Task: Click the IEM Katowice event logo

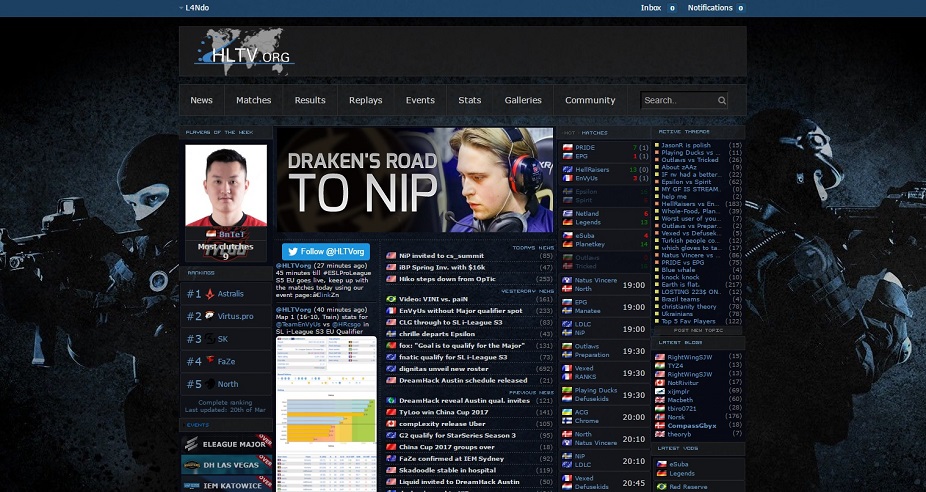Action: tap(191, 486)
